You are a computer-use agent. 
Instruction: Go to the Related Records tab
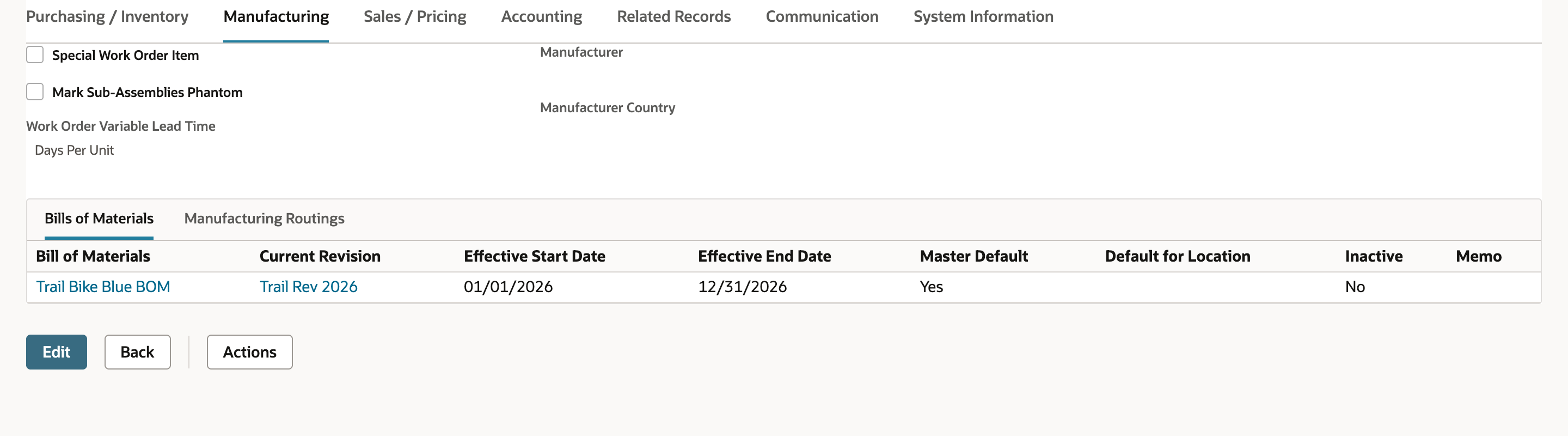[x=673, y=16]
